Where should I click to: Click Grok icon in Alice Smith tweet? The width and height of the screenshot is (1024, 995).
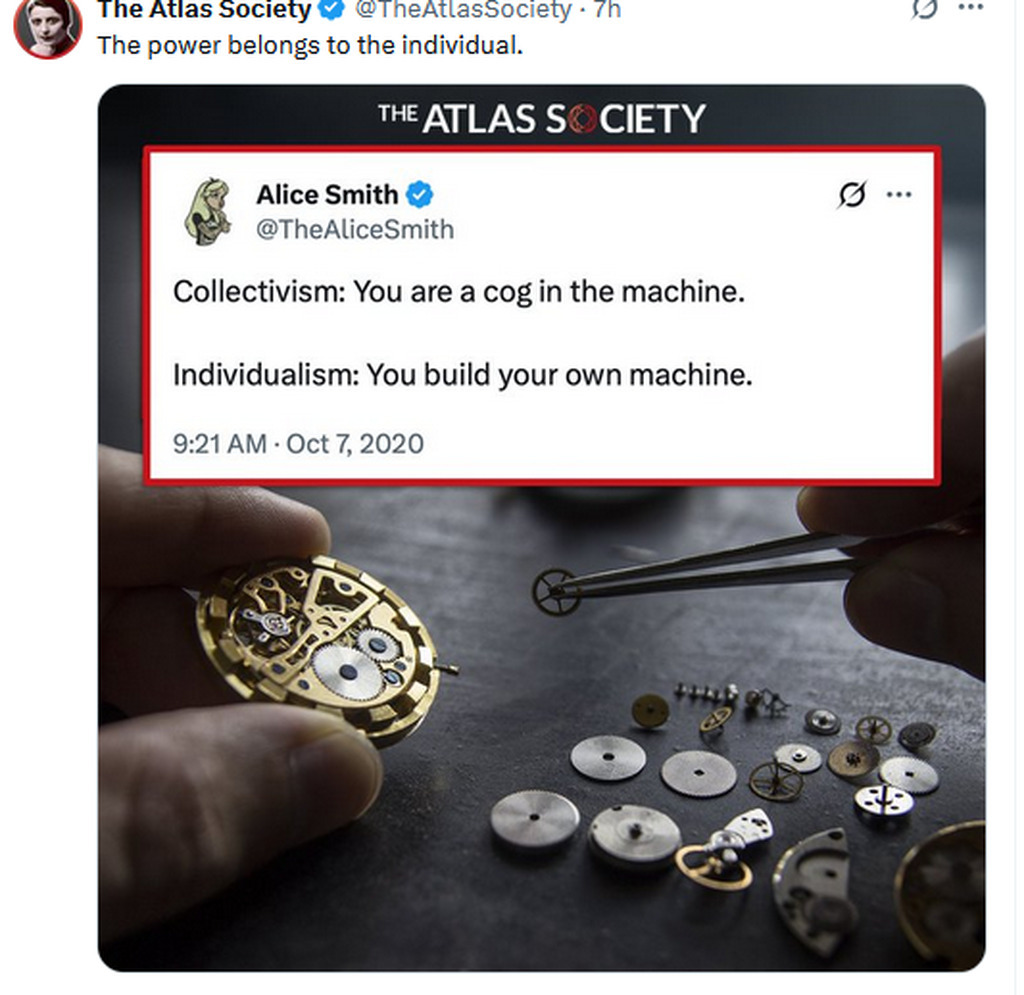(852, 195)
